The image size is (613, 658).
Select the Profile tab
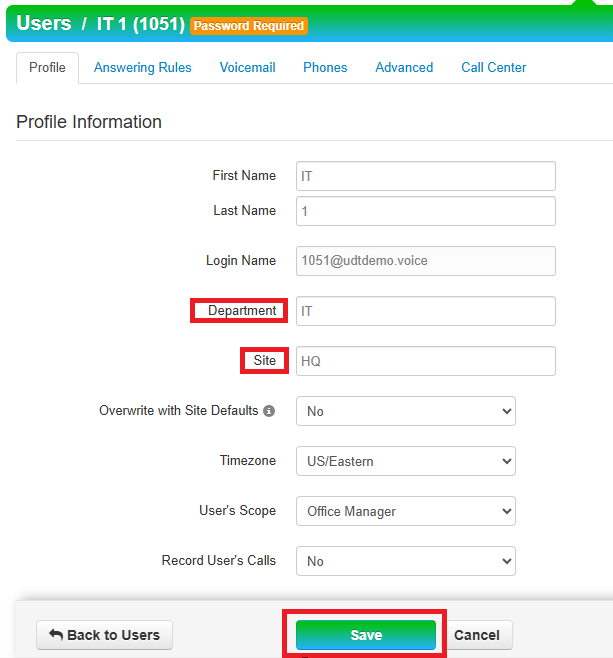pos(47,68)
